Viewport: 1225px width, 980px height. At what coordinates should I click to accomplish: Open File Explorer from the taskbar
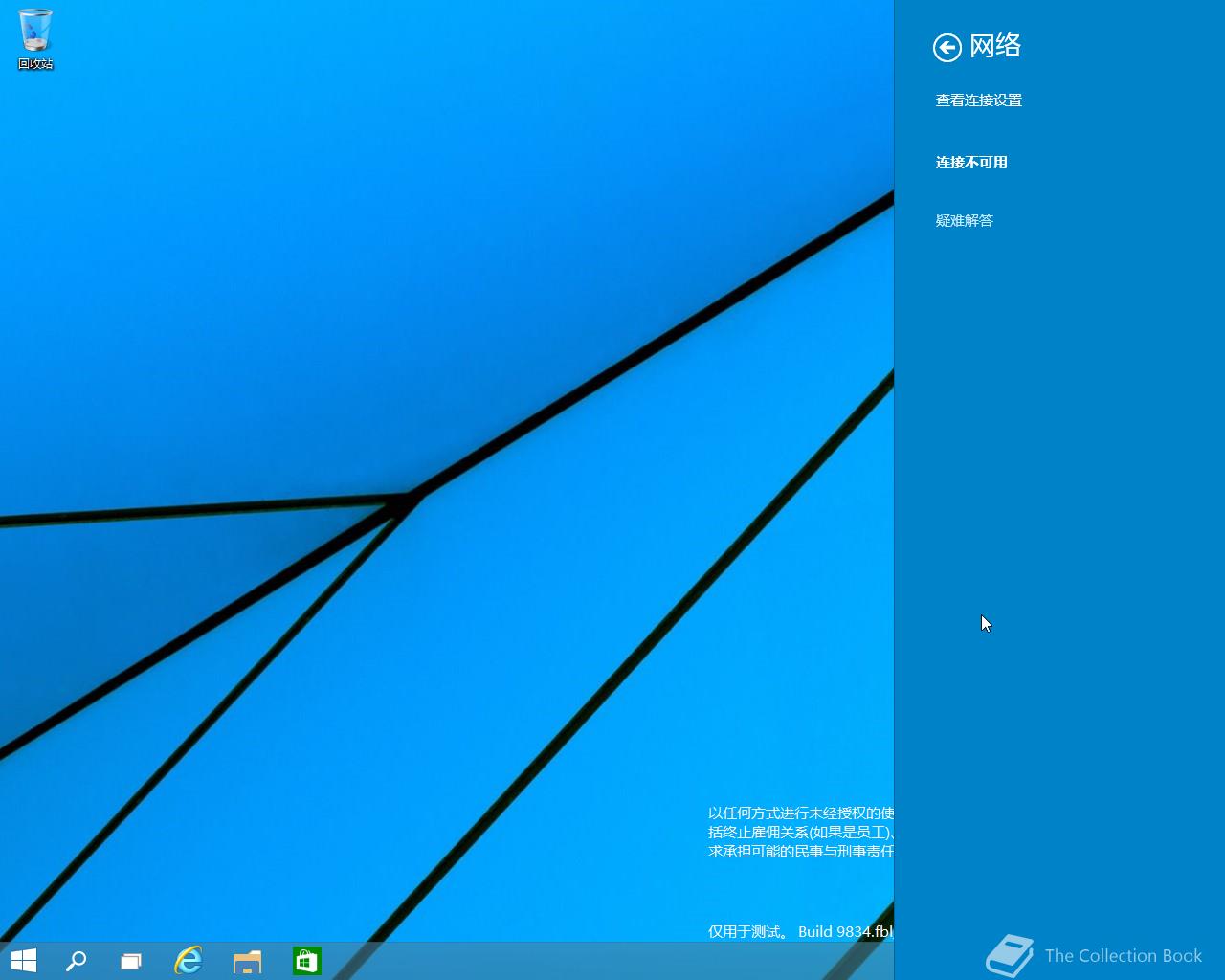coord(248,961)
